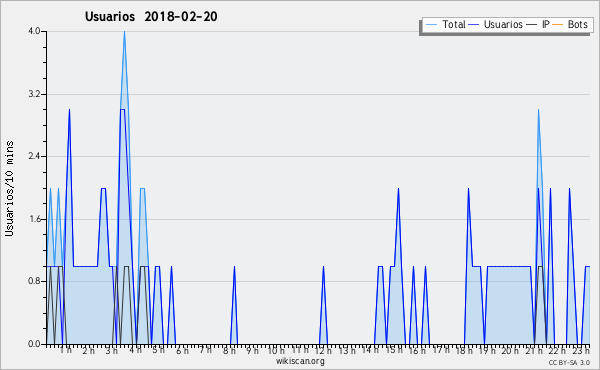Click the CC BY-SA 3.0 license text
600x370 pixels.
(569, 362)
